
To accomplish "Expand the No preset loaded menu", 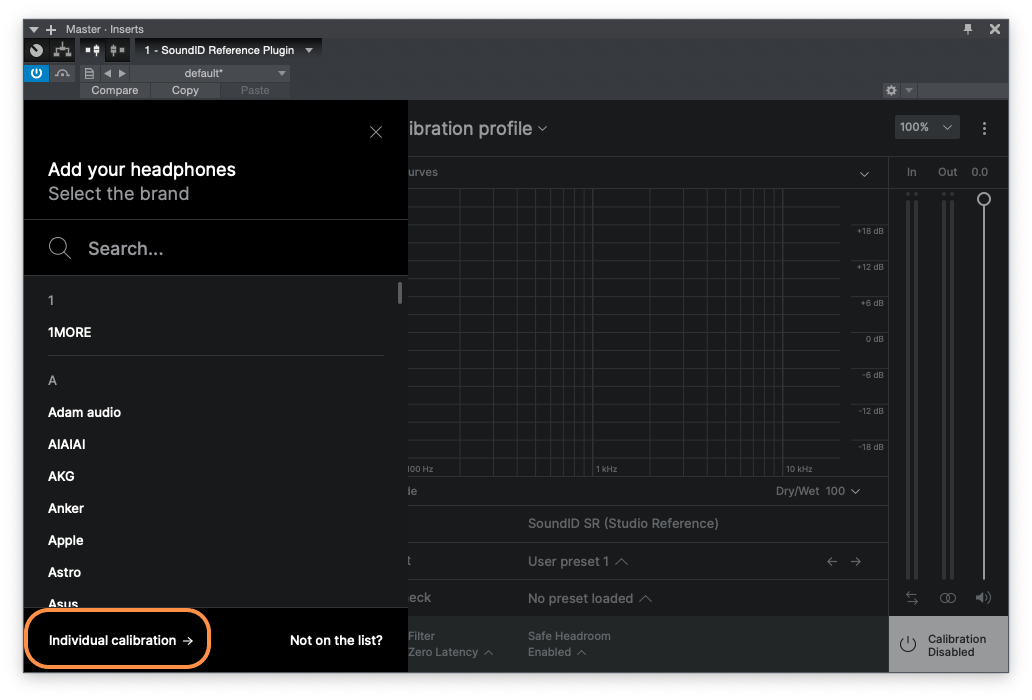I will click(590, 599).
